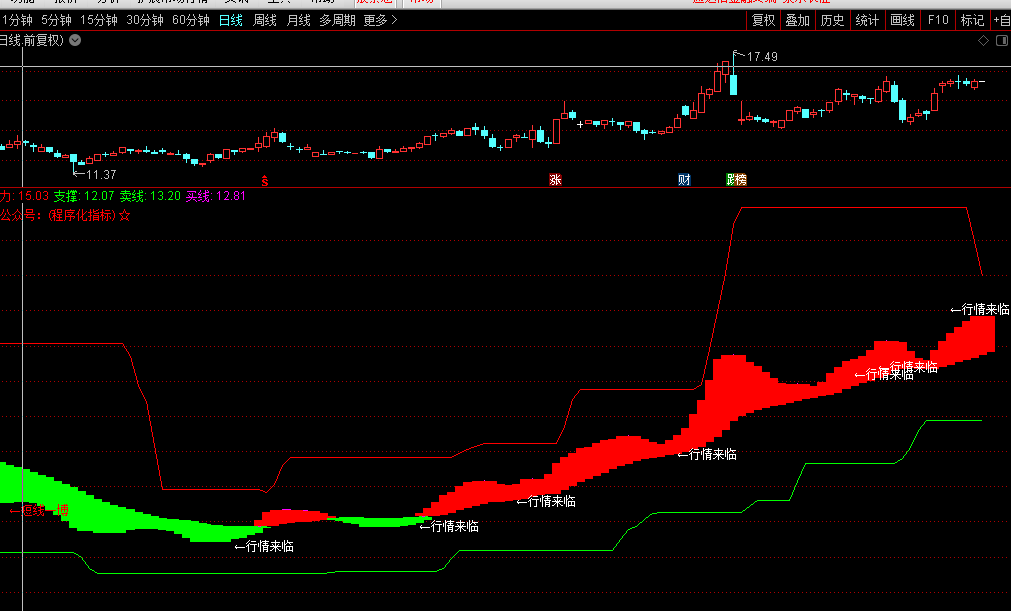Image resolution: width=1011 pixels, height=611 pixels.
Task: Toggle 画线 drawing tools
Action: (902, 20)
